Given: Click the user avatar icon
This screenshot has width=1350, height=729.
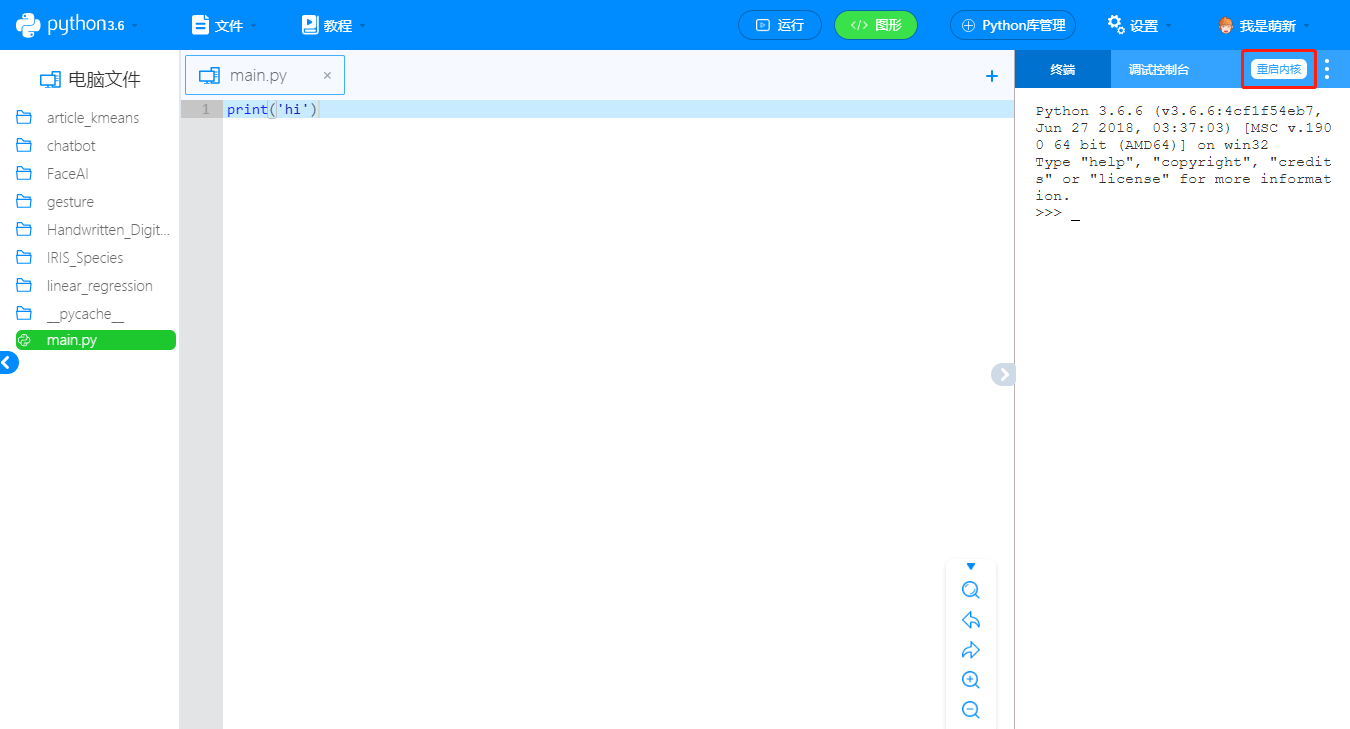Looking at the screenshot, I should pyautogui.click(x=1225, y=25).
